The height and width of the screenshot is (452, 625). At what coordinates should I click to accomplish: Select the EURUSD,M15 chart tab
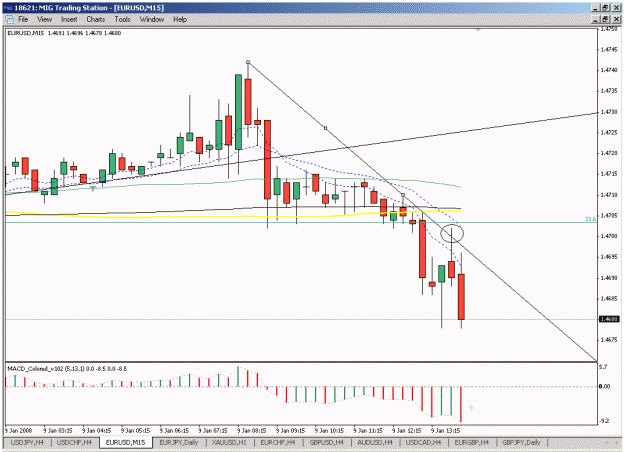click(126, 442)
